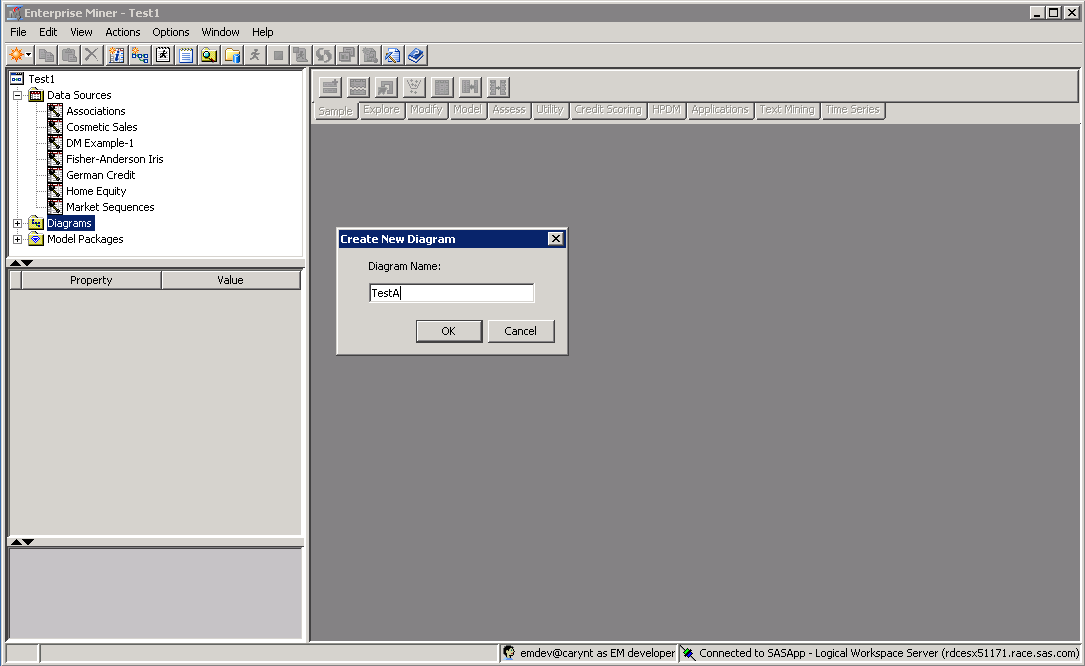1085x666 pixels.
Task: Expand the Model Packages tree node
Action: click(x=17, y=239)
